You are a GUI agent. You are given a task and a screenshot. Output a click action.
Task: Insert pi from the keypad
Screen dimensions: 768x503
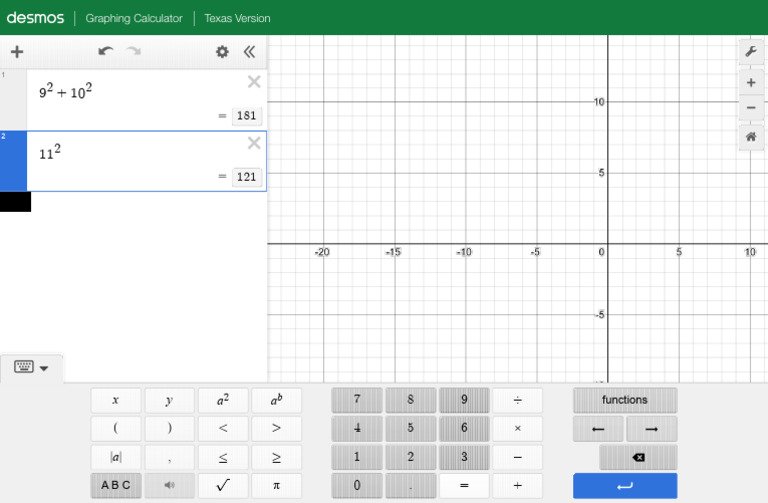click(276, 485)
